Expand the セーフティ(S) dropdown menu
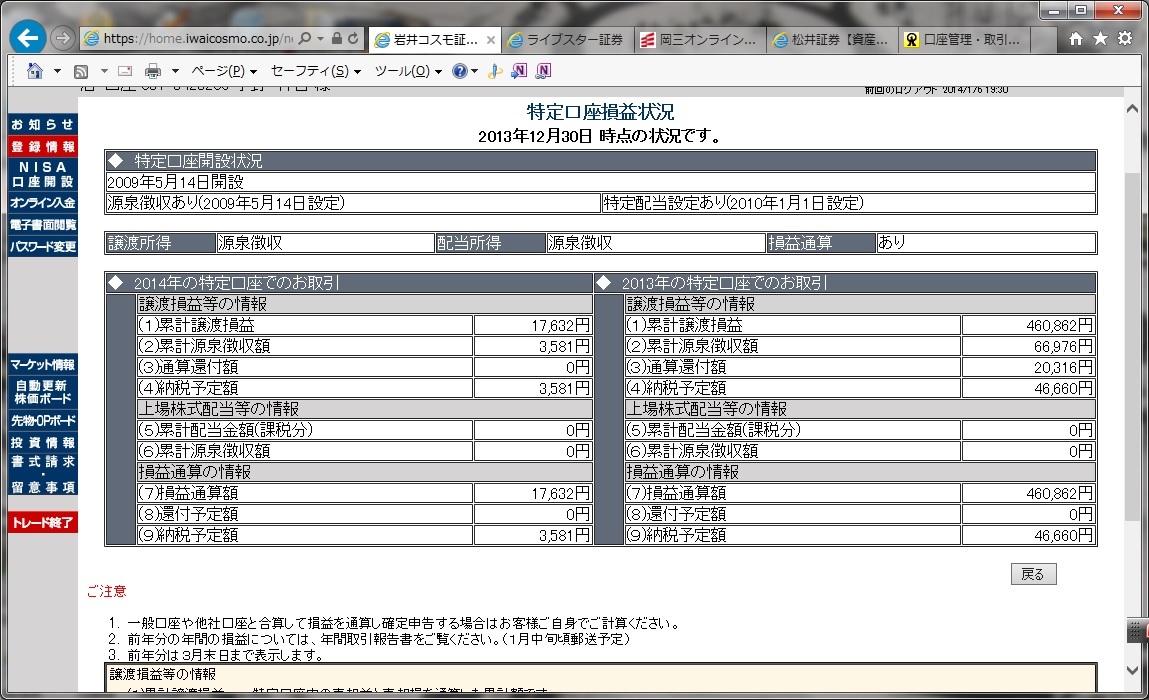 [x=315, y=71]
